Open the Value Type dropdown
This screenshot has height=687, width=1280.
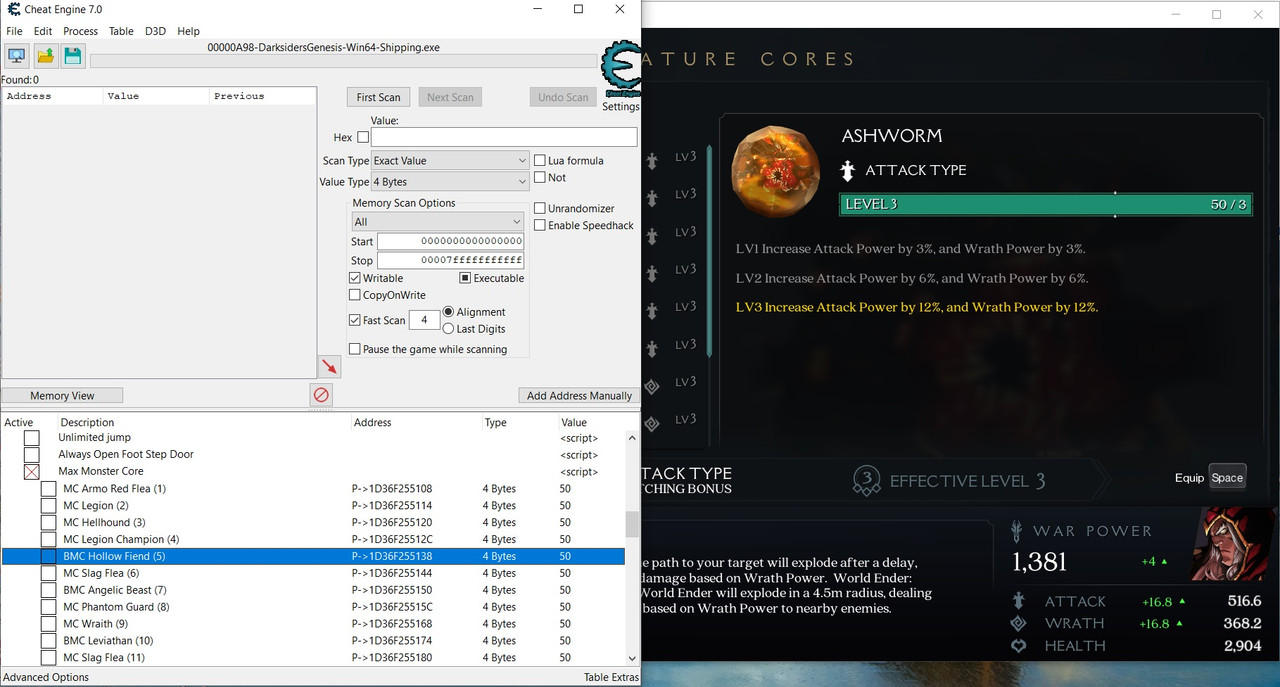[x=450, y=182]
